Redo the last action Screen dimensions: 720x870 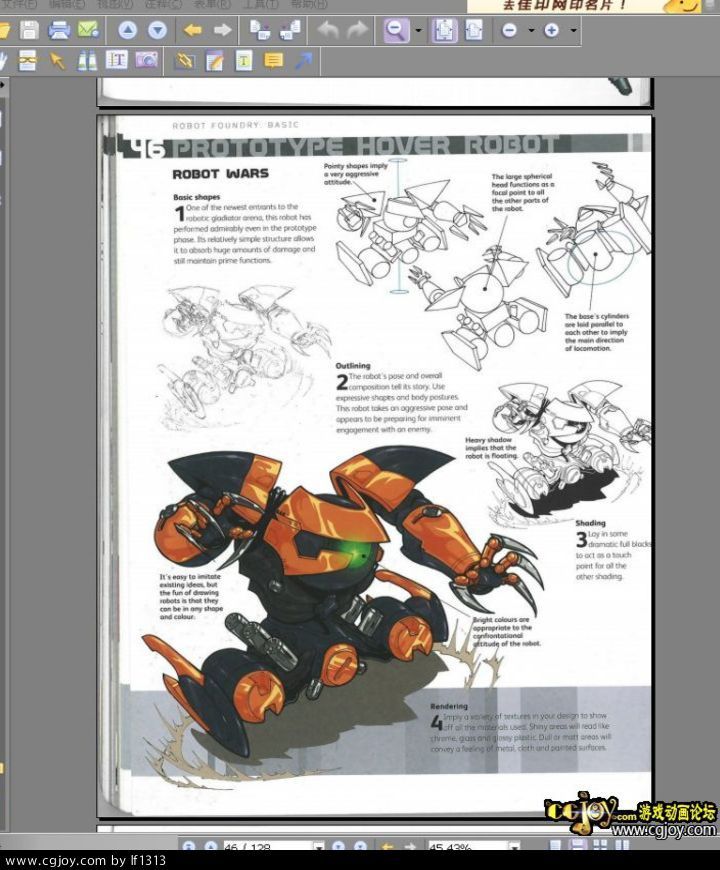click(x=358, y=30)
